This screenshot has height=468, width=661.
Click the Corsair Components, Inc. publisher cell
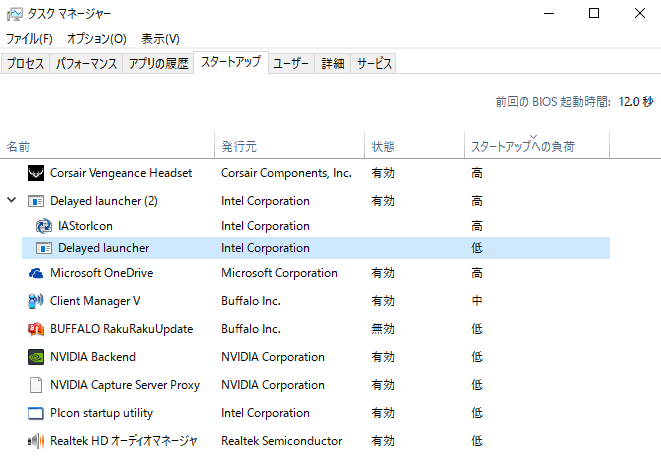286,173
